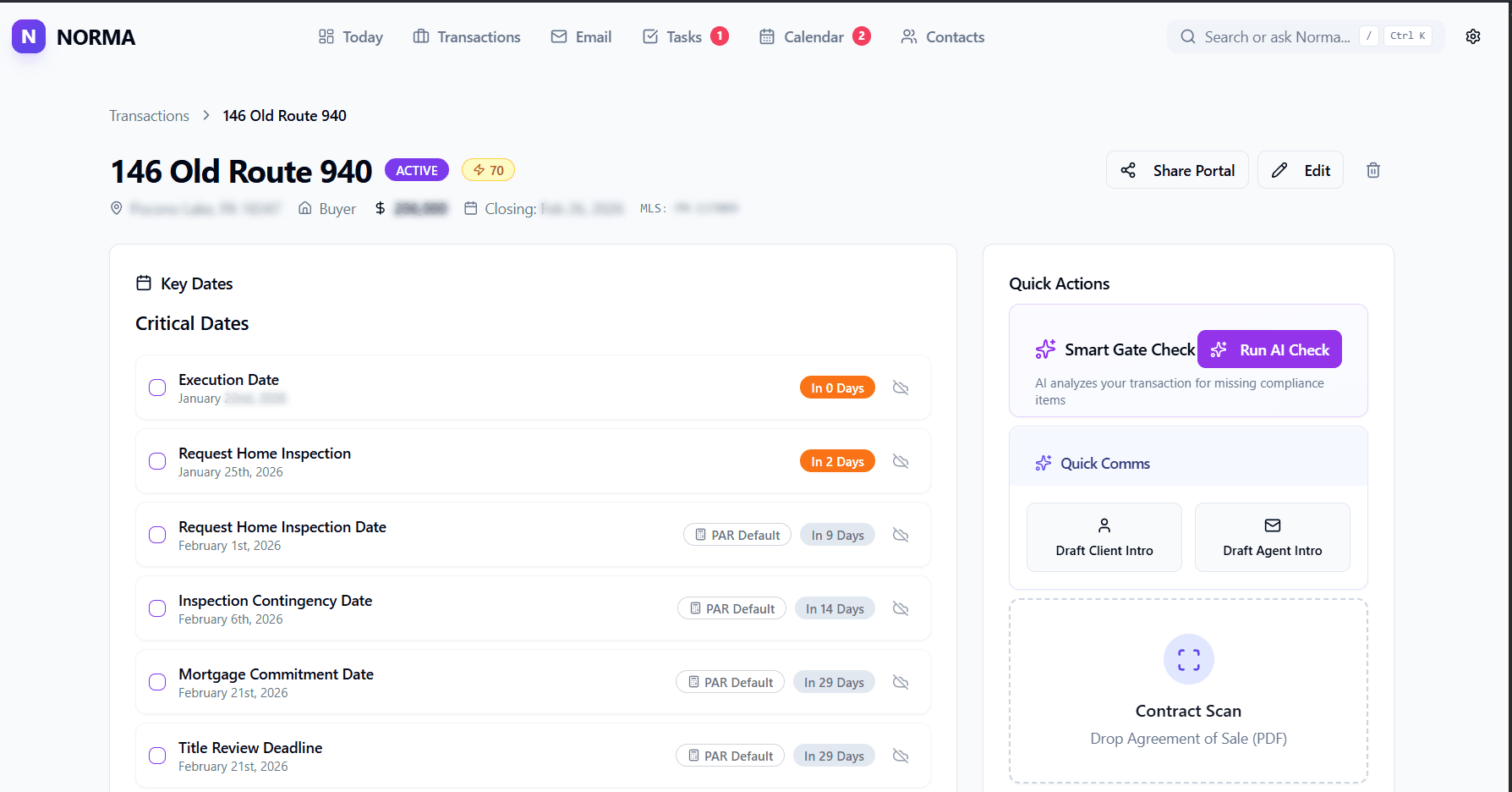The height and width of the screenshot is (792, 1512).
Task: Click the Run AI Check button
Action: (1268, 349)
